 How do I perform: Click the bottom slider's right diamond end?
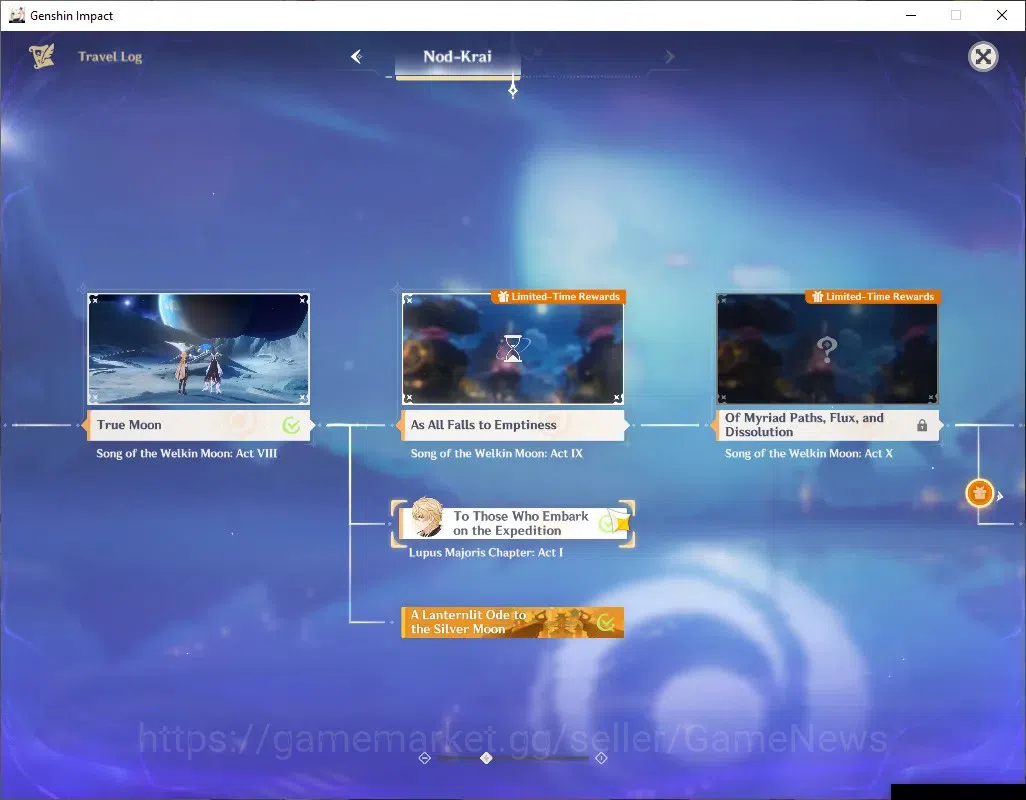601,758
